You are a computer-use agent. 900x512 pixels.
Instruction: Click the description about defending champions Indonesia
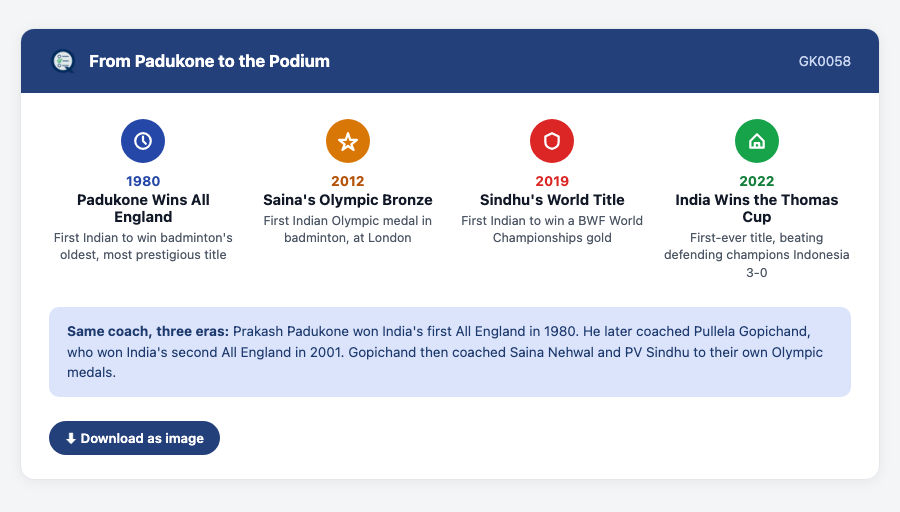tap(757, 255)
